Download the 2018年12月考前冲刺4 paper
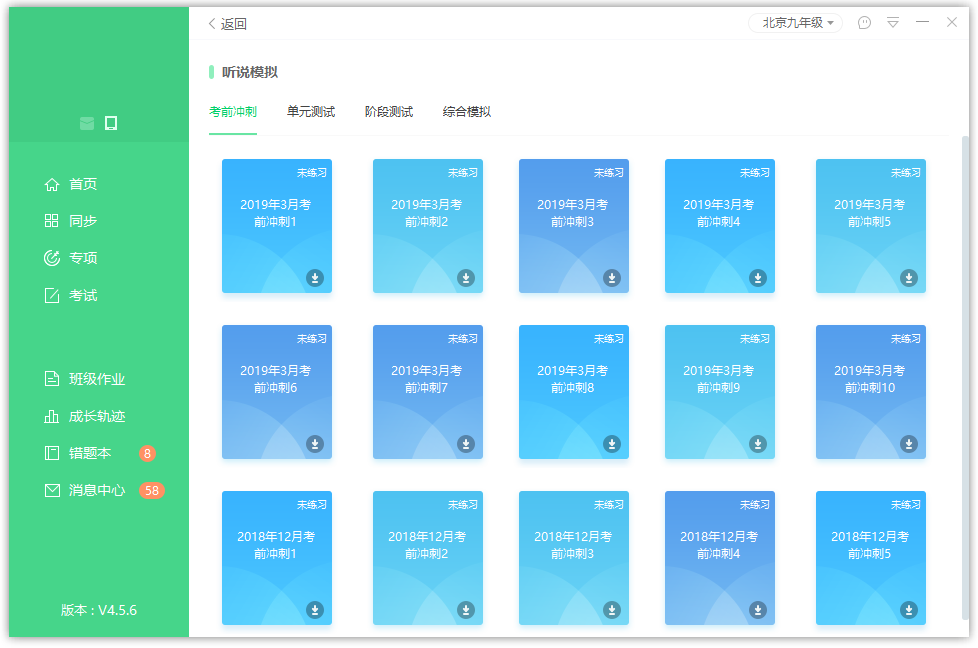Screen dimensions: 978x648 758,609
